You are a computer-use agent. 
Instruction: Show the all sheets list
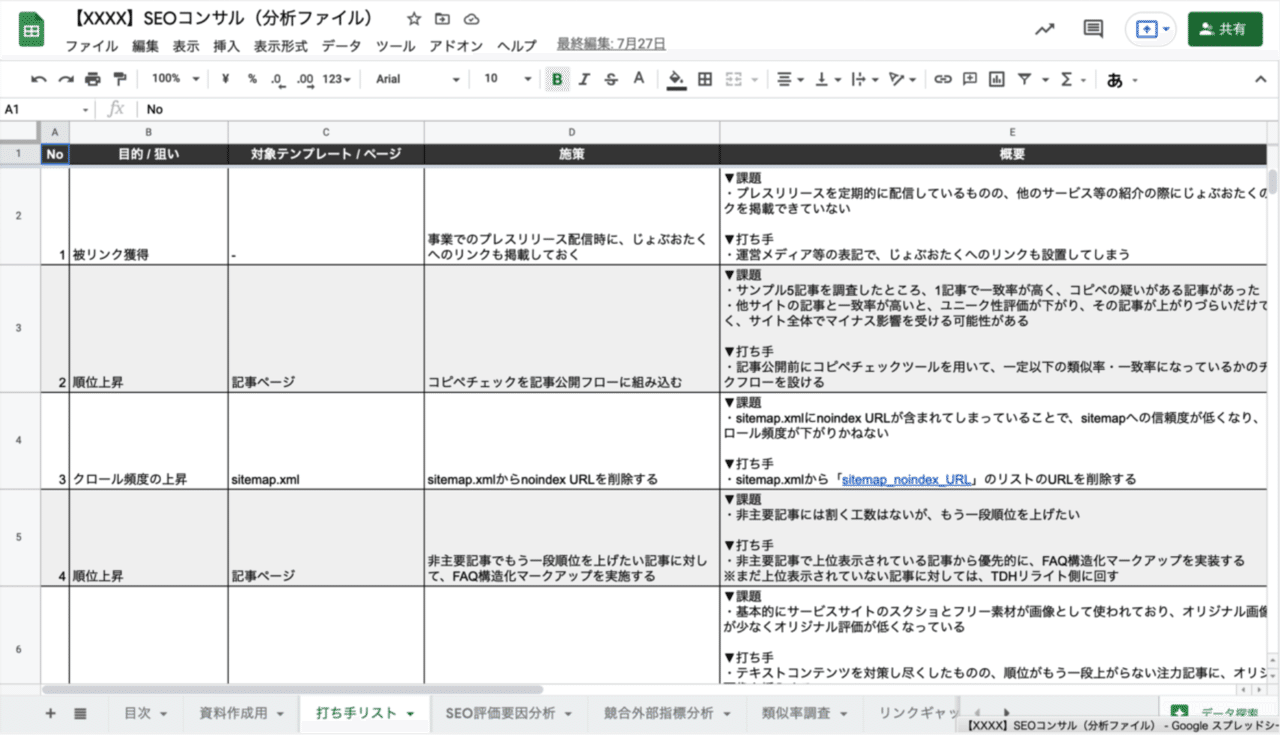pos(80,713)
